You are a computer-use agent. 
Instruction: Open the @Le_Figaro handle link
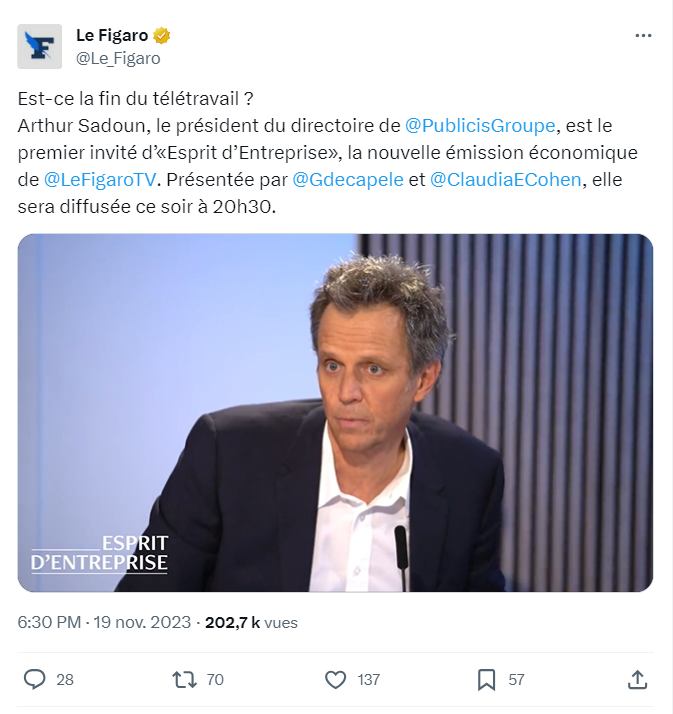118,58
